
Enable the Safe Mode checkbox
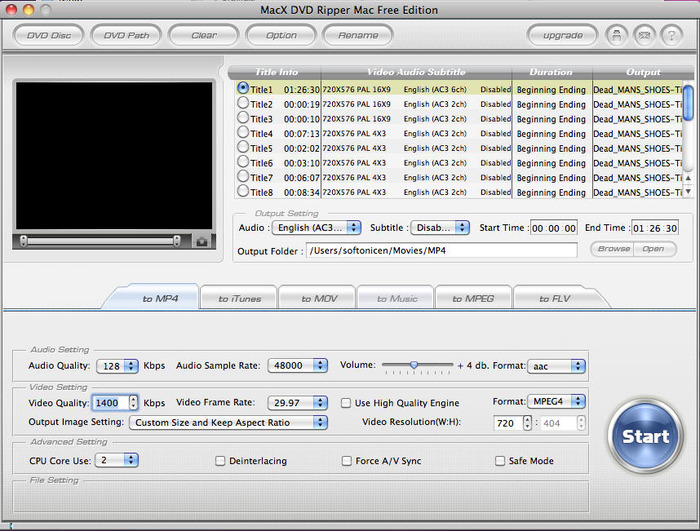click(x=500, y=461)
